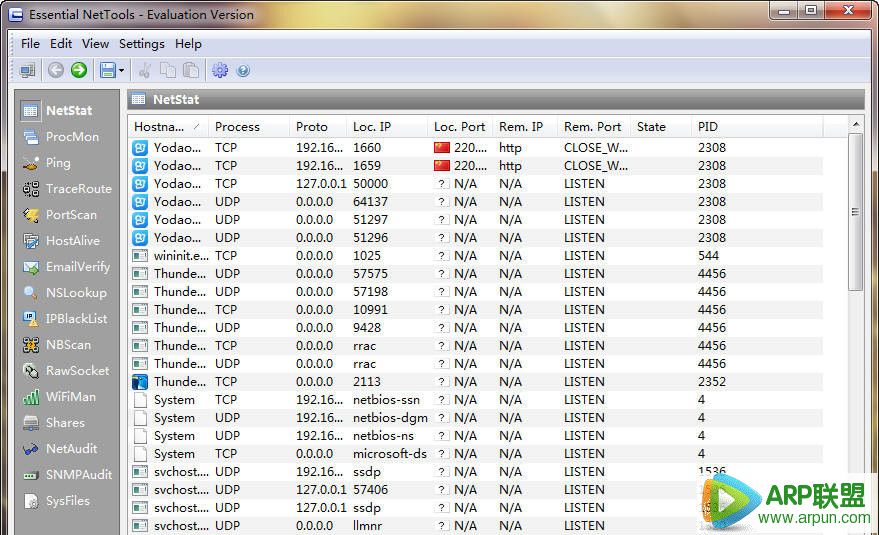Sort table by PID column header
This screenshot has height=535, width=879.
[x=708, y=127]
